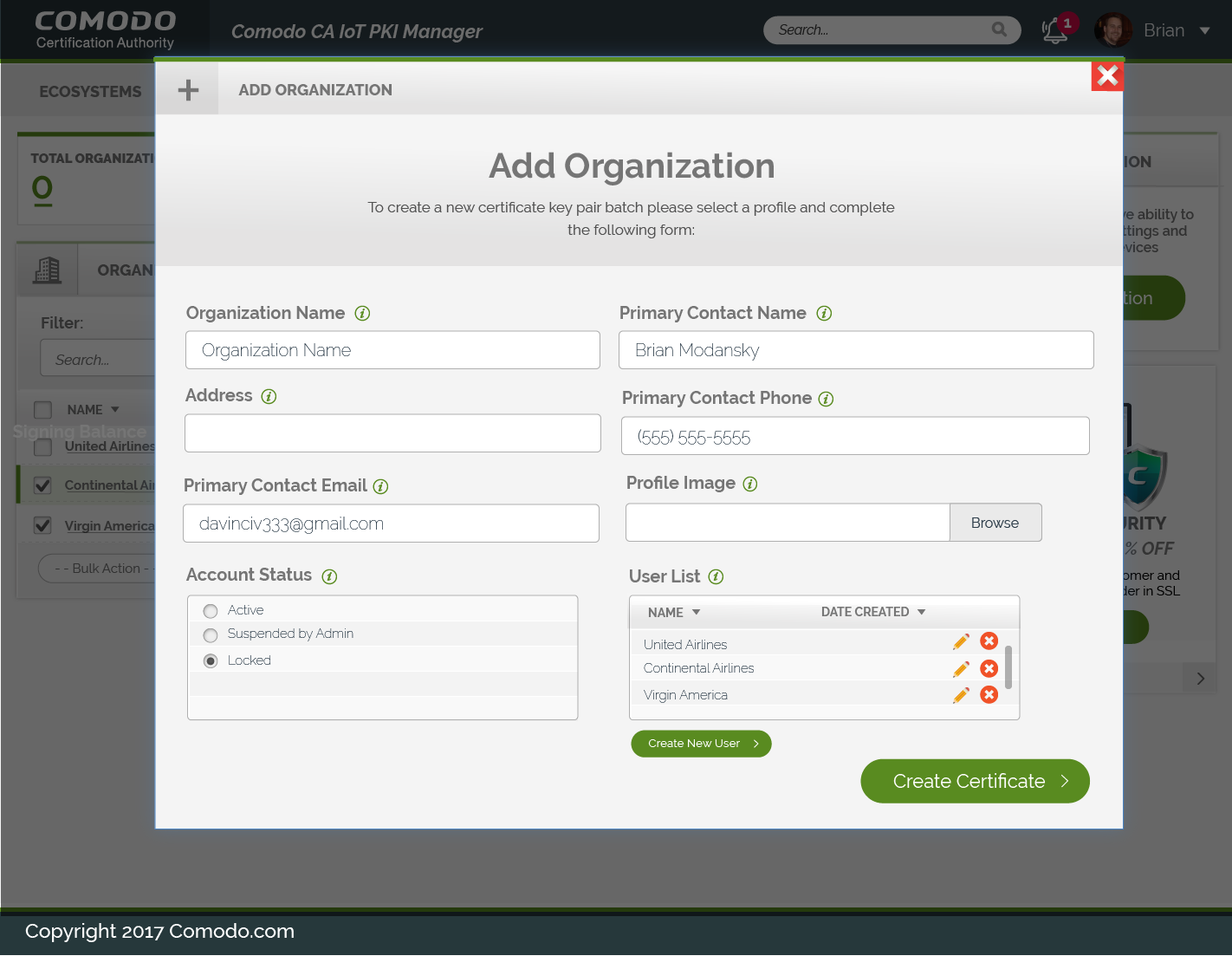The height and width of the screenshot is (956, 1232).
Task: Click Brian's profile avatar picture
Action: click(1113, 30)
